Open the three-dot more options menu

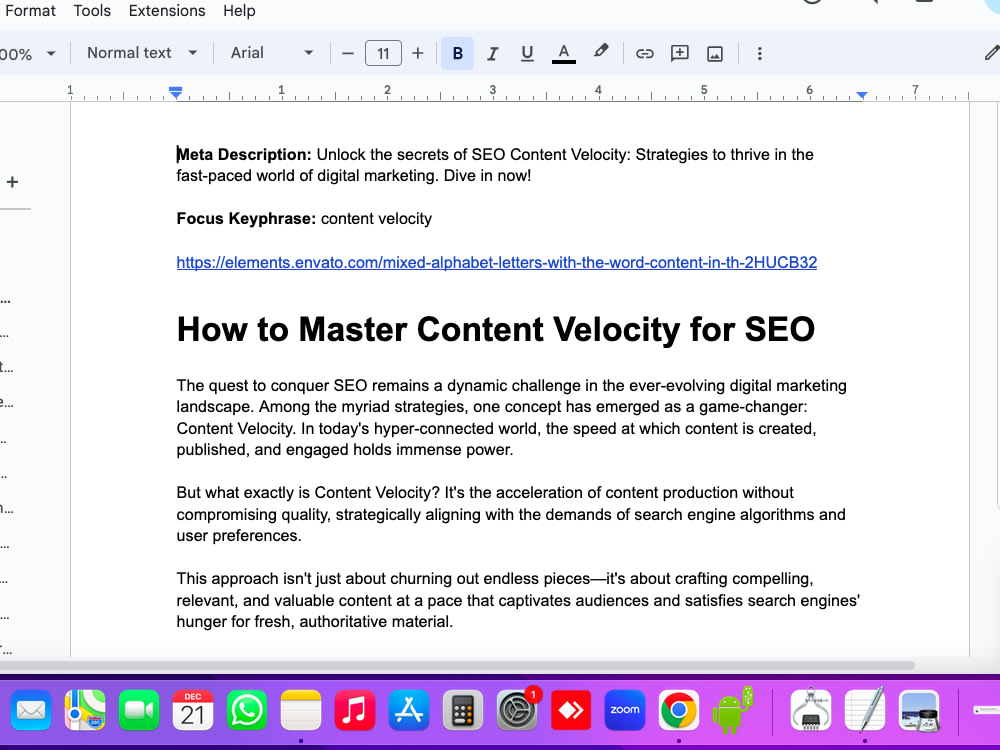760,54
